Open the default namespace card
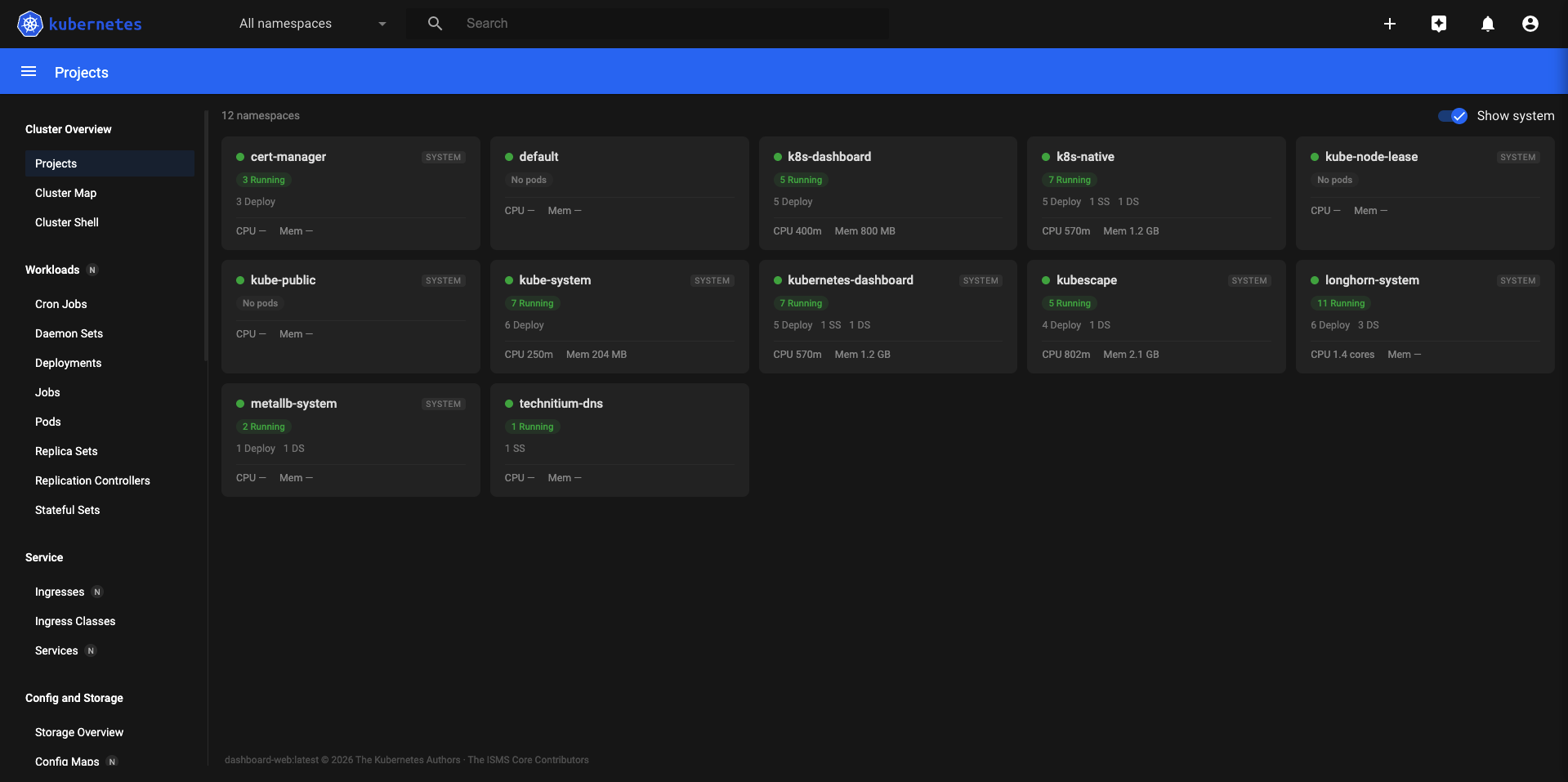Screen dimensions: 1568x782 pyautogui.click(x=619, y=193)
